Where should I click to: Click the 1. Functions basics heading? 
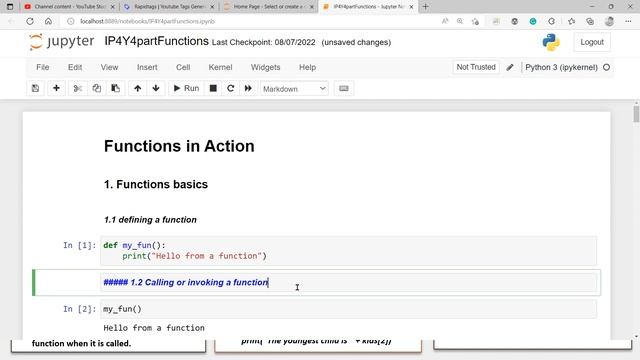tap(156, 184)
